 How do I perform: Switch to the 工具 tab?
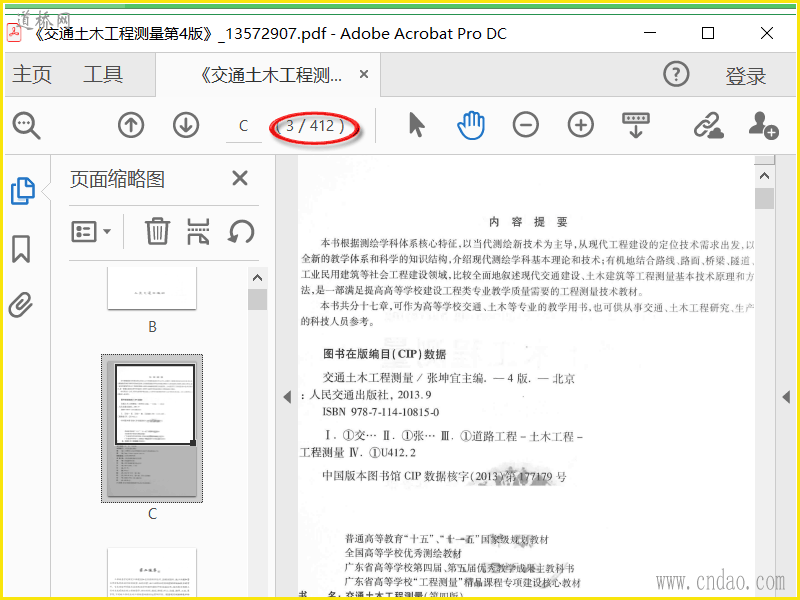point(103,74)
